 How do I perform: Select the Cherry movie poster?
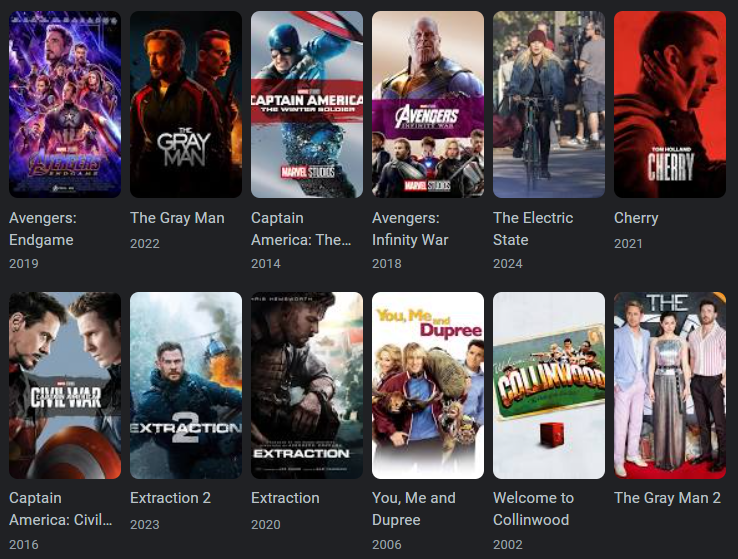pos(670,104)
